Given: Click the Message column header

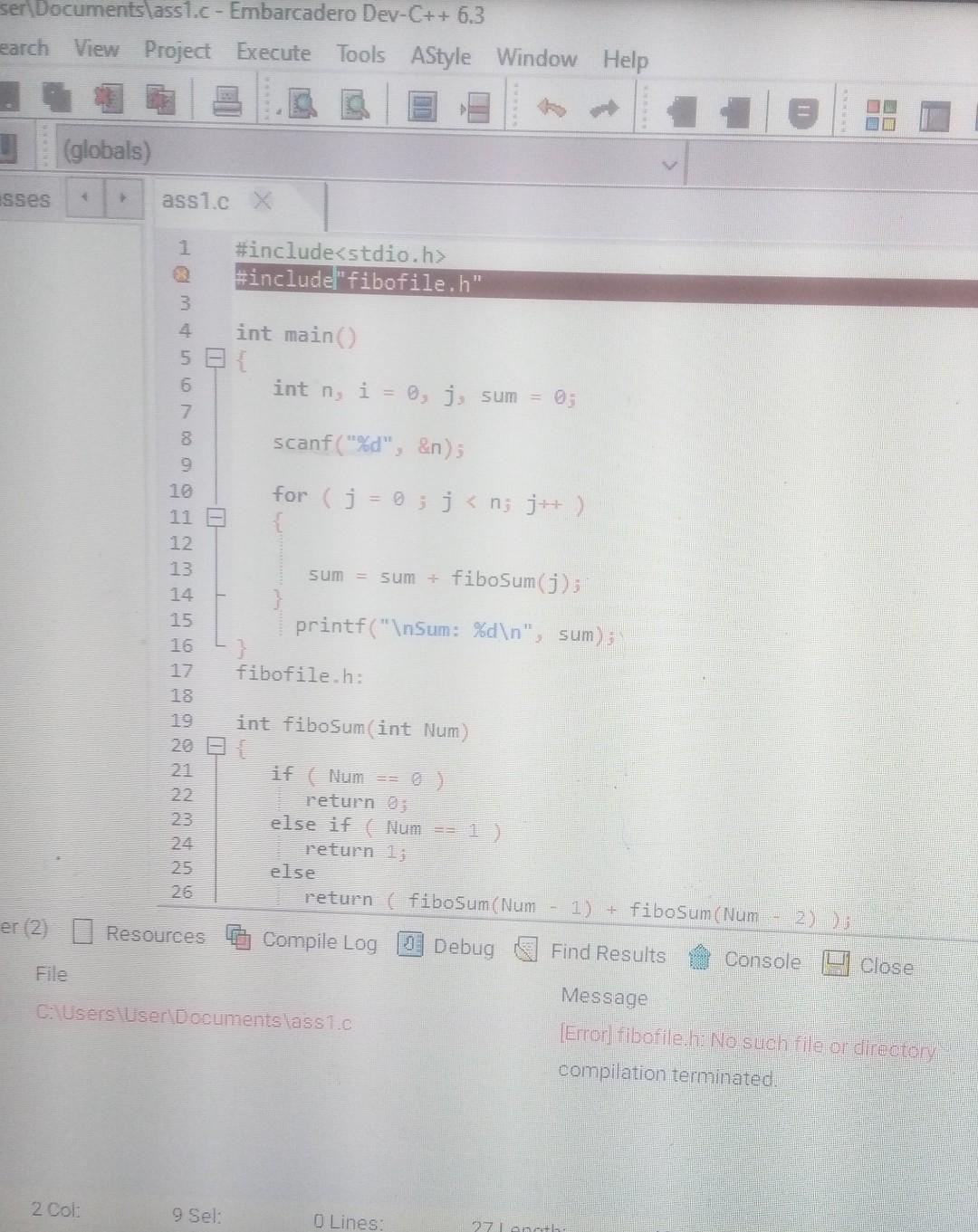Looking at the screenshot, I should pos(604,997).
